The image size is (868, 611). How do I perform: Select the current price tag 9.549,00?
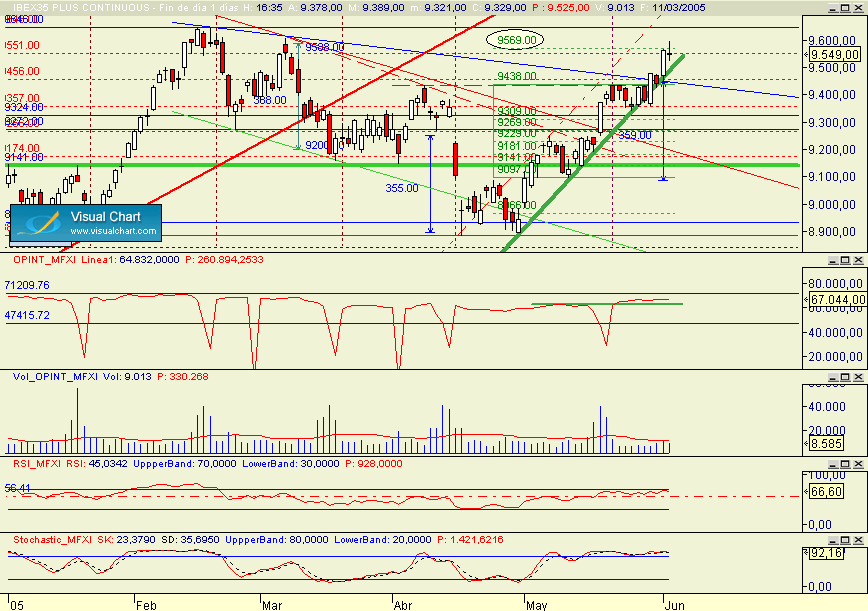pyautogui.click(x=834, y=55)
